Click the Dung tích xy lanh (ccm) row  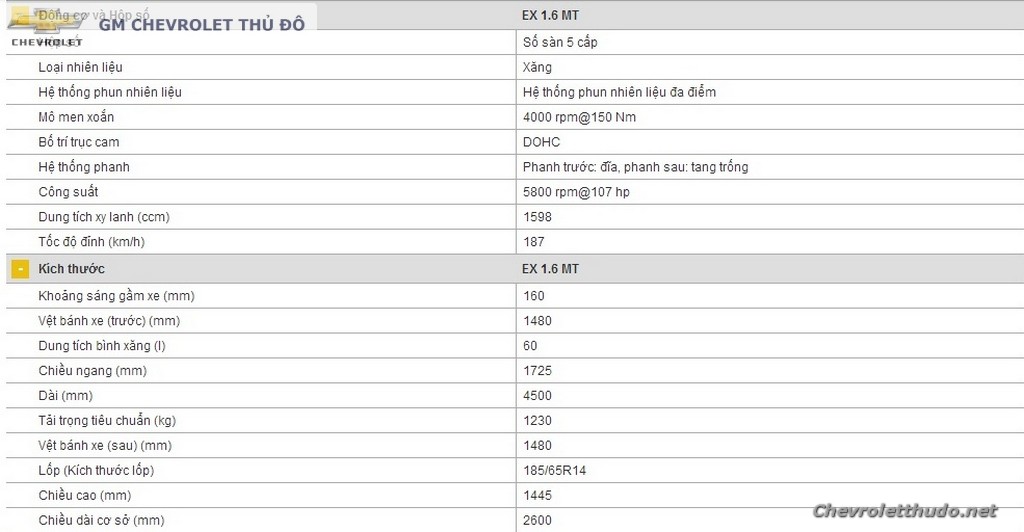[x=515, y=217]
